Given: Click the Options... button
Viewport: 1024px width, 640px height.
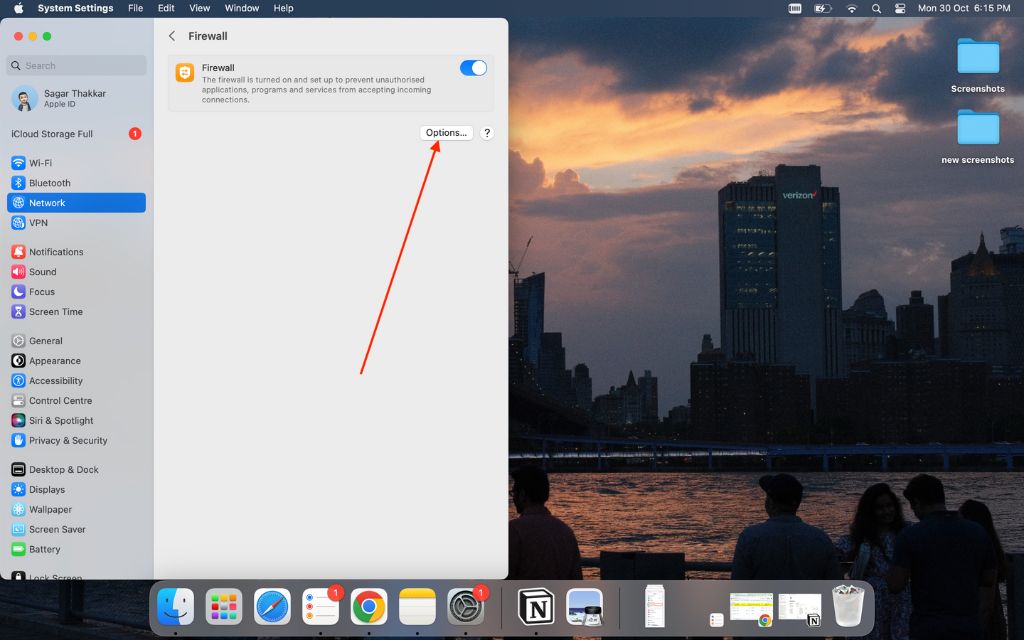Looking at the screenshot, I should pos(446,133).
